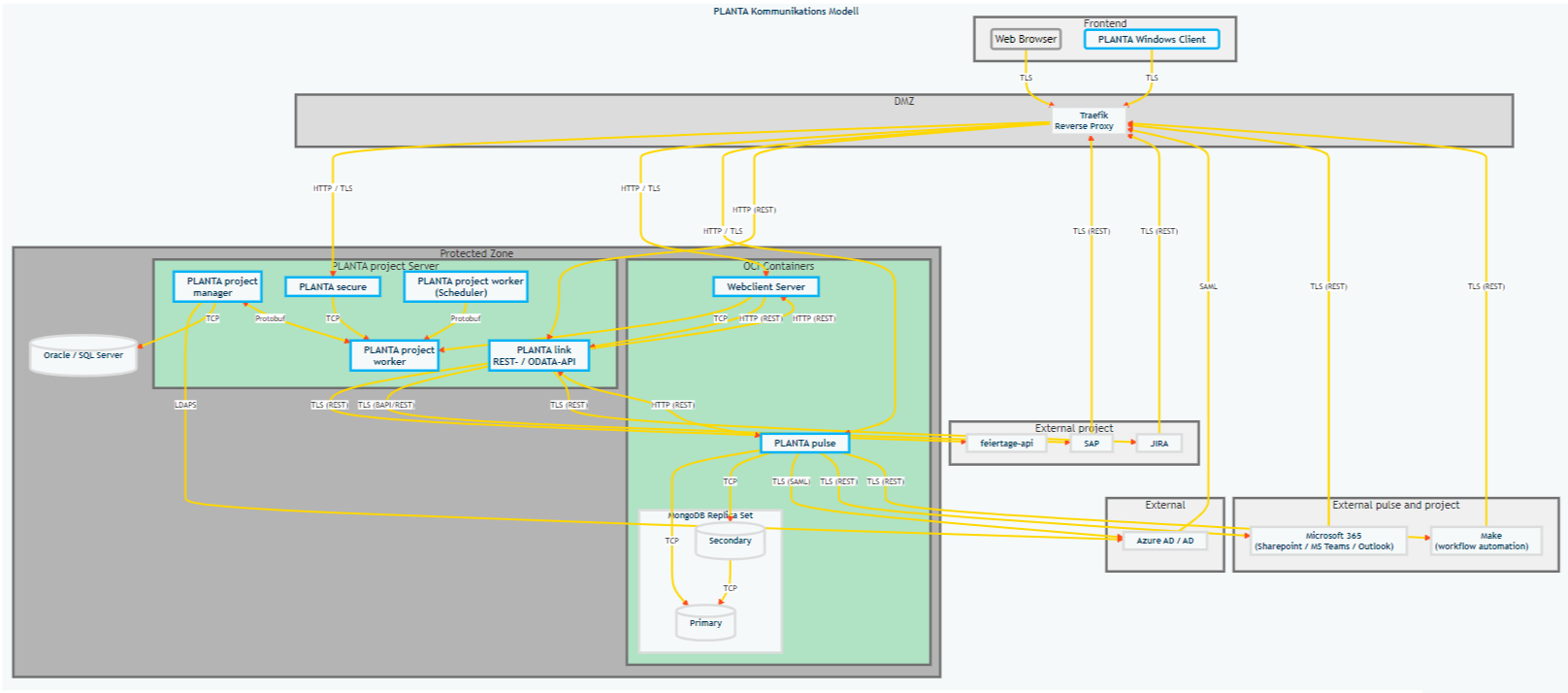Select PLANTA project worker (Scheduler) node
Screen dimensions: 1568x693
466,286
